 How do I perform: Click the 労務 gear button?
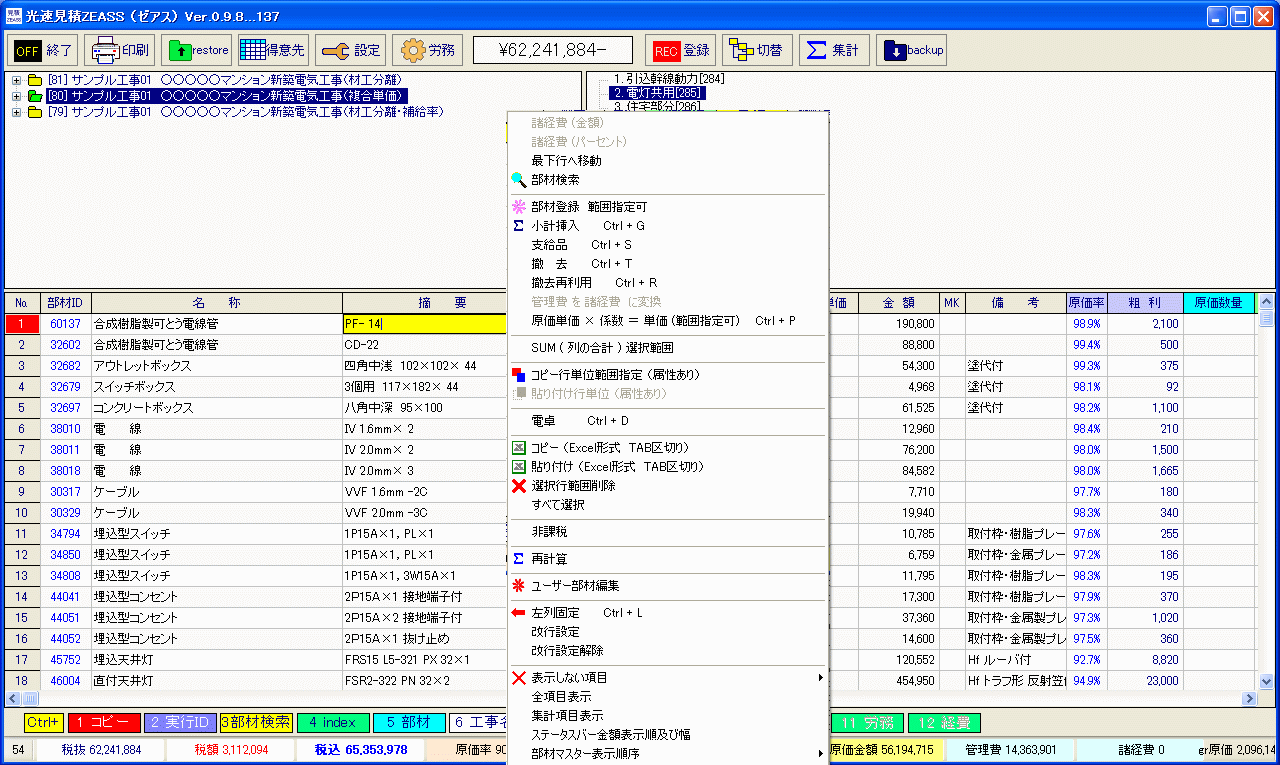point(427,50)
